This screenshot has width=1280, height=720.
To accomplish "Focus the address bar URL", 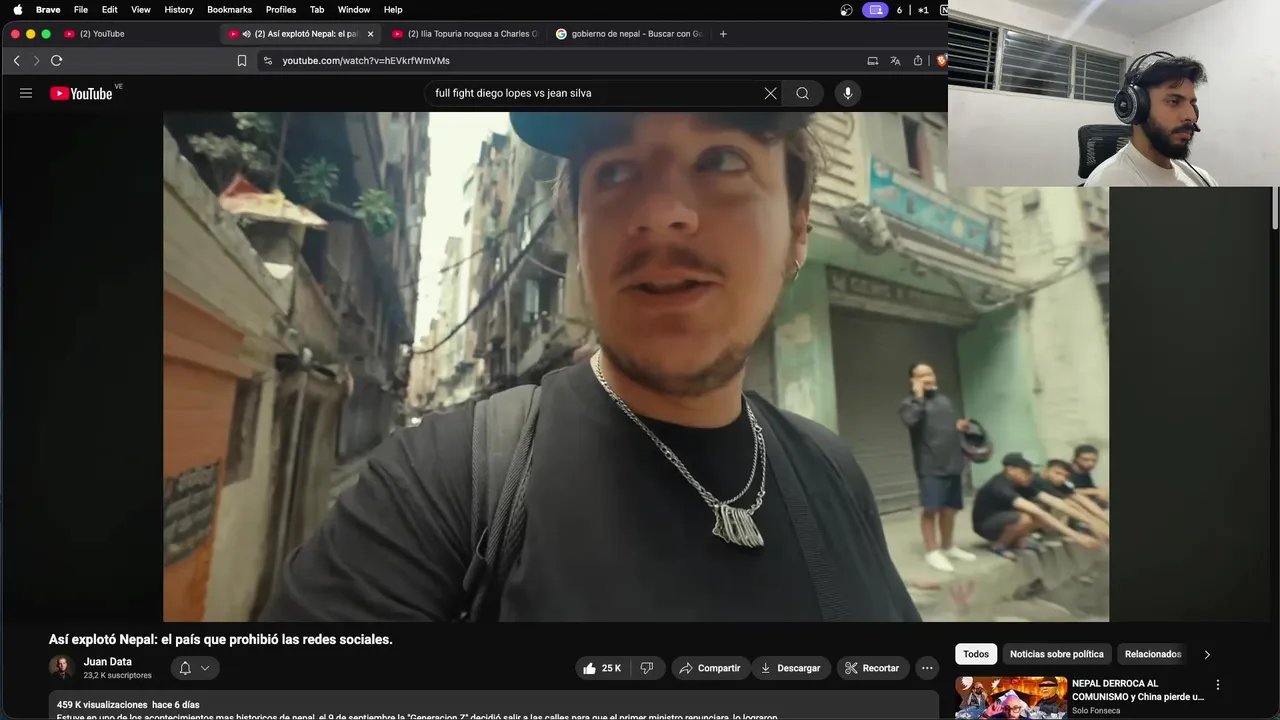I will 366,61.
